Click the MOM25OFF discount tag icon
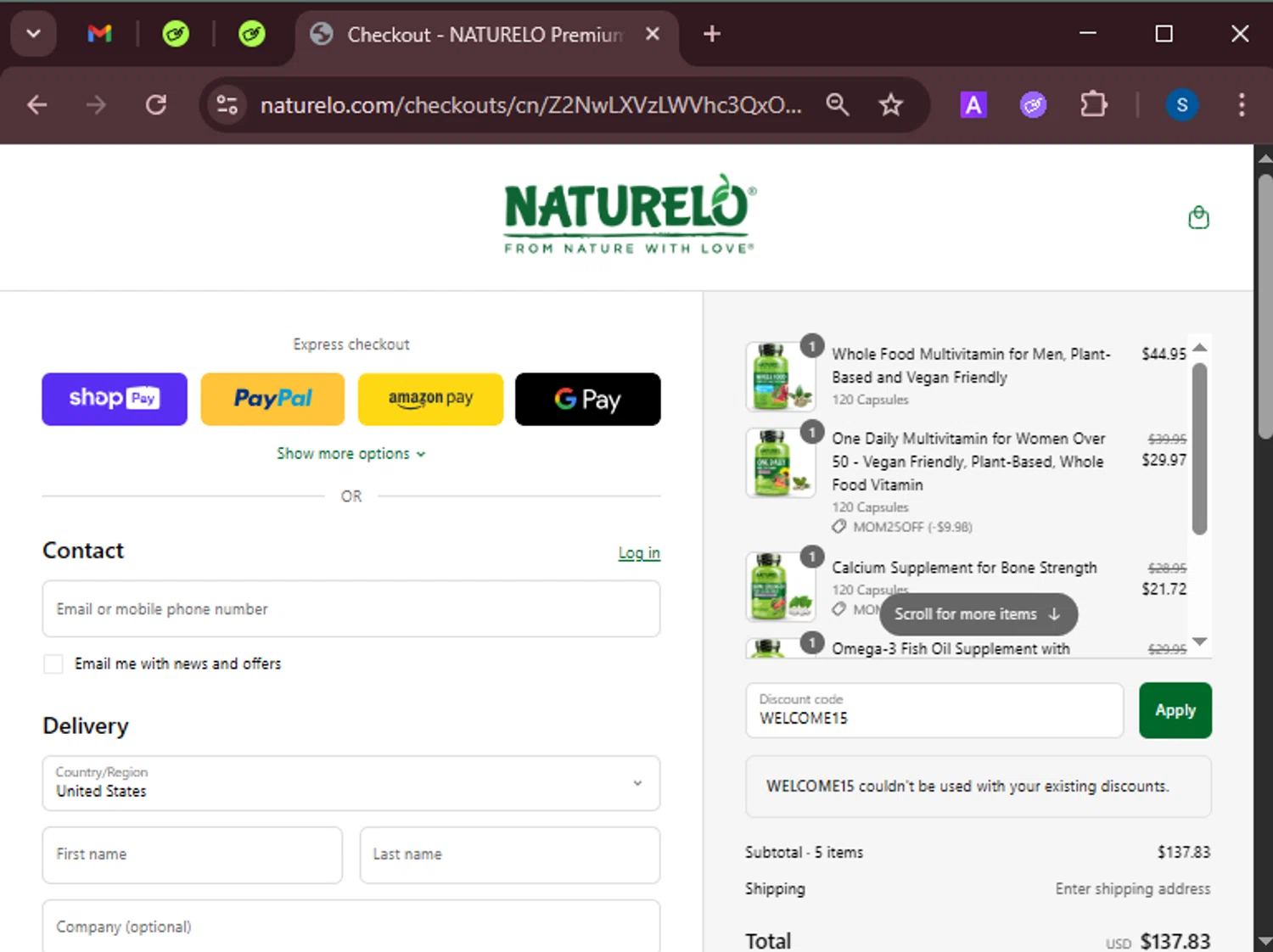 [838, 527]
